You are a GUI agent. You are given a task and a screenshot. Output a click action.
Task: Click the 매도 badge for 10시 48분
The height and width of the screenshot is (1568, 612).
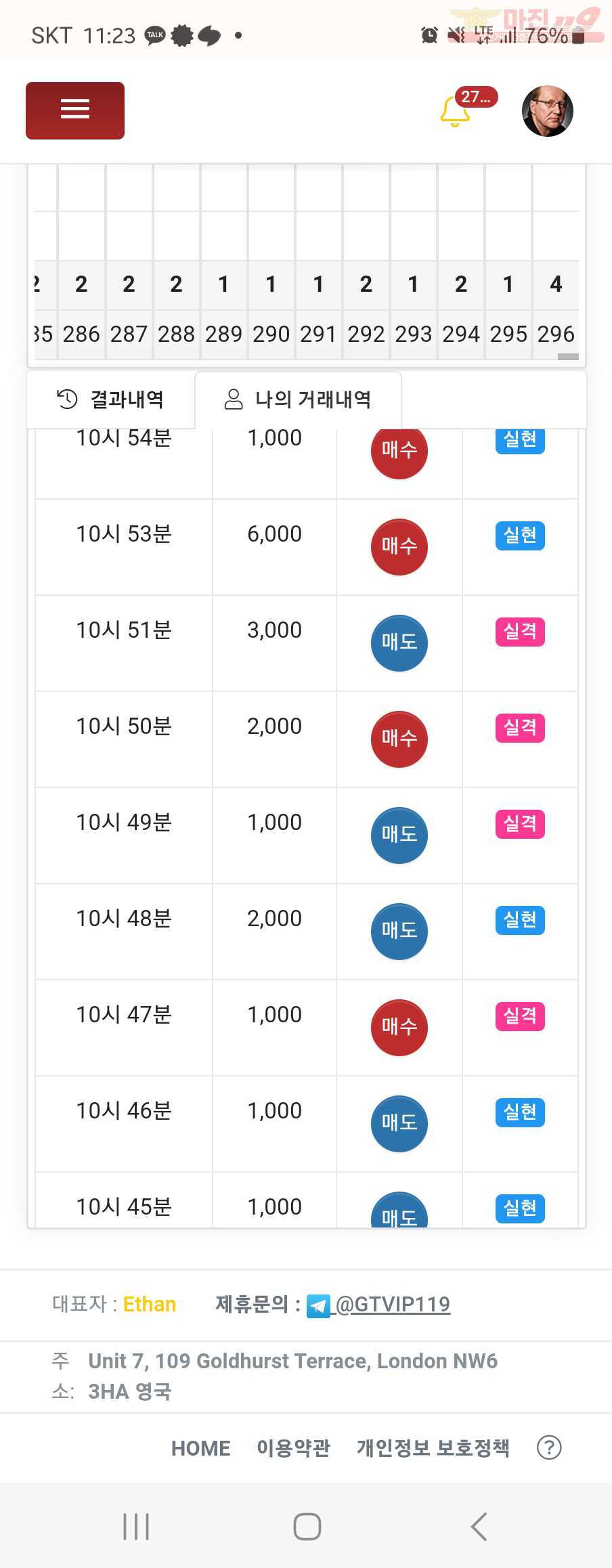[399, 931]
